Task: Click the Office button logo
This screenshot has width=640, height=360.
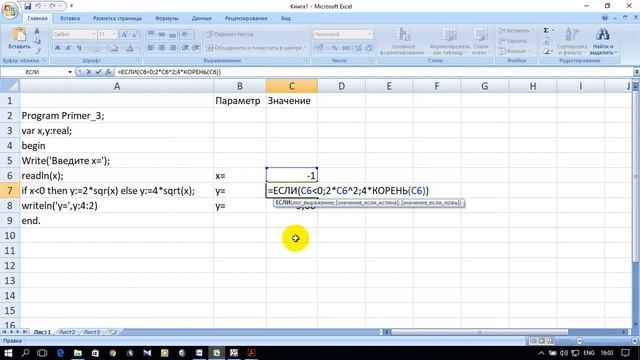Action: click(x=10, y=10)
